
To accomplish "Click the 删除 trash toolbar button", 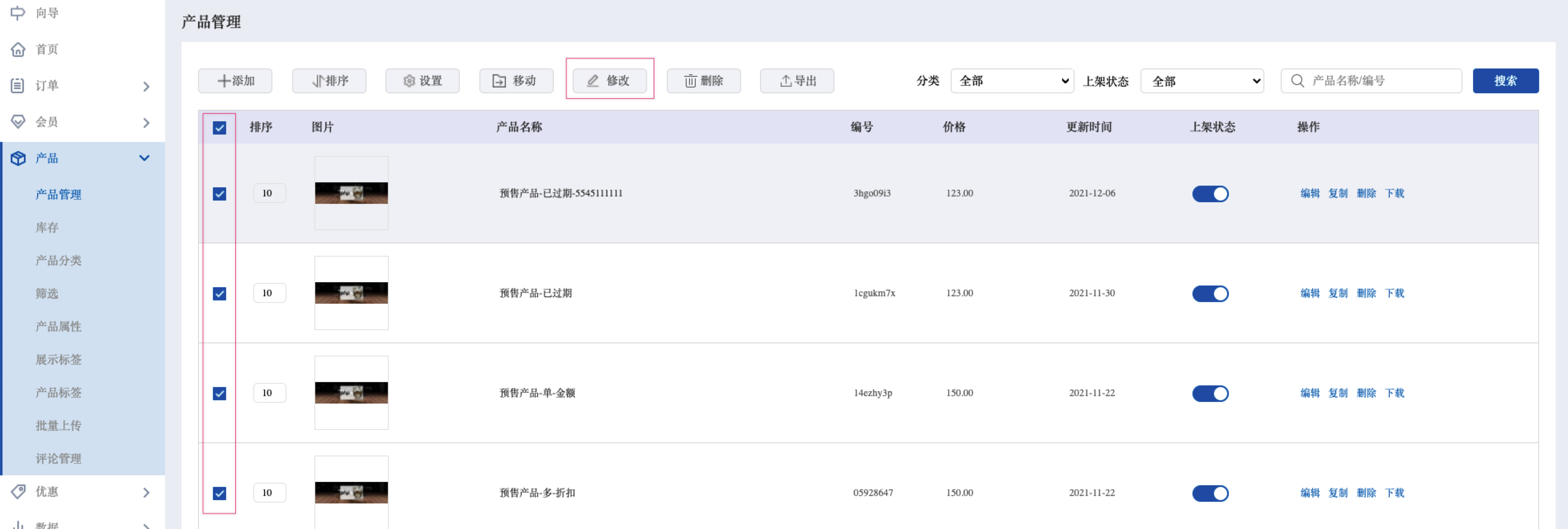I will [703, 81].
